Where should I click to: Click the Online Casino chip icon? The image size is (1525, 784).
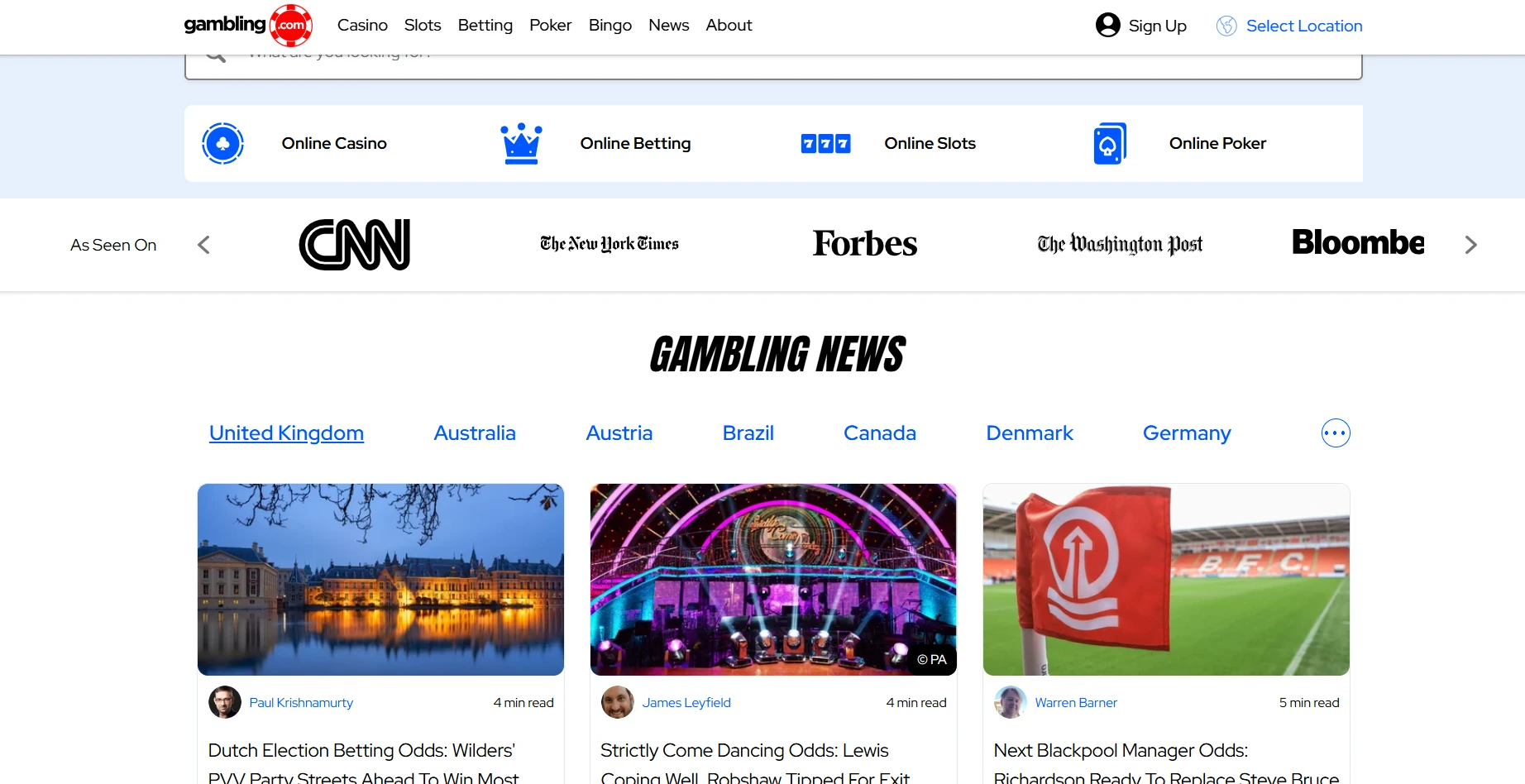222,143
